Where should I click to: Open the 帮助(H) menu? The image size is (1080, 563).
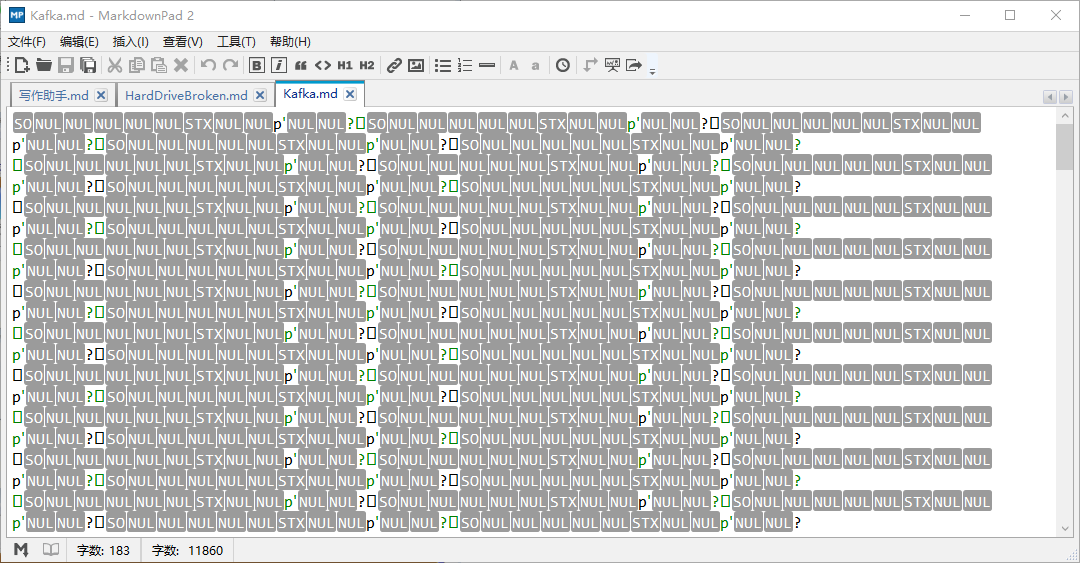(x=290, y=42)
